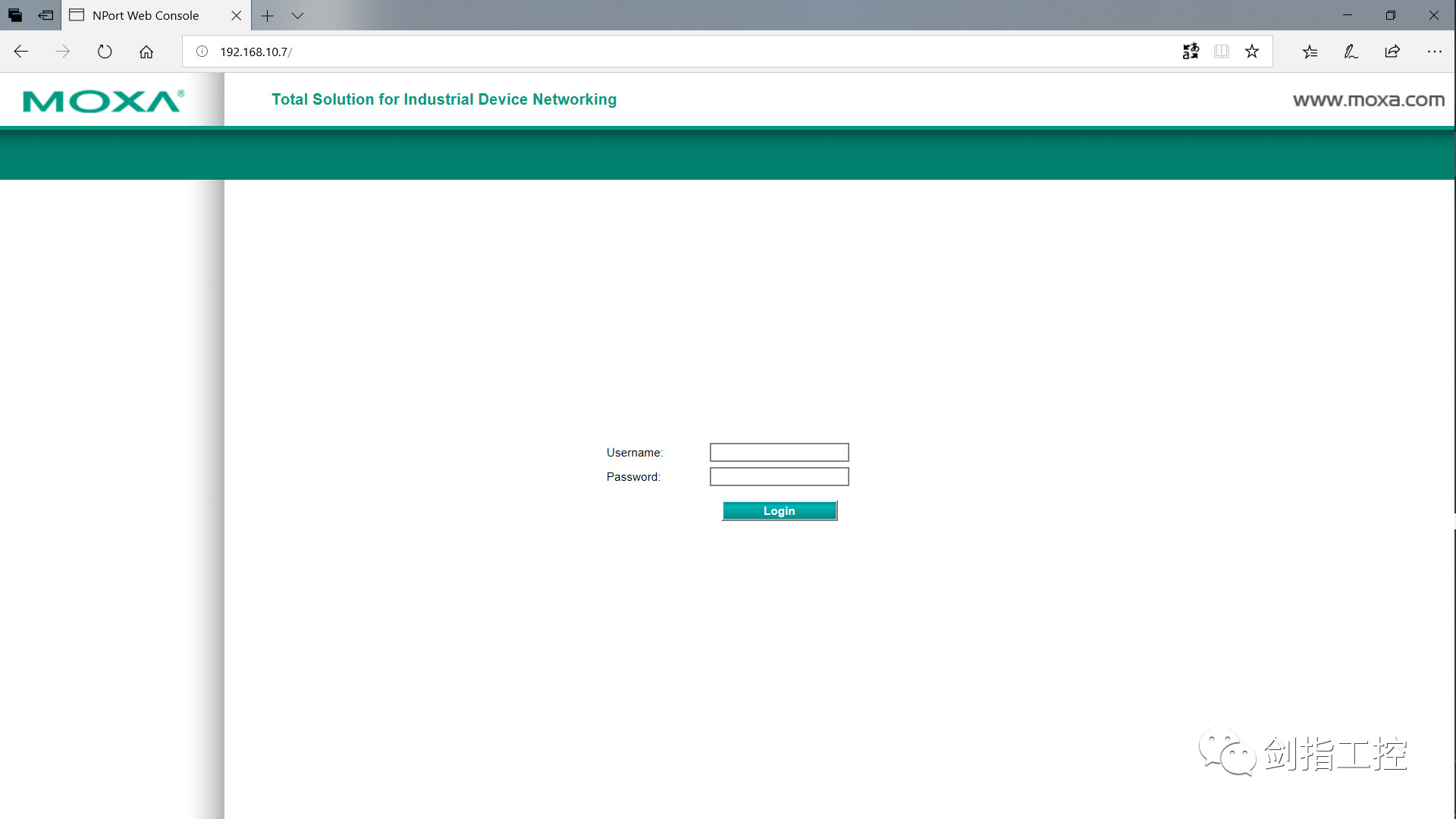Share this page

pyautogui.click(x=1392, y=52)
